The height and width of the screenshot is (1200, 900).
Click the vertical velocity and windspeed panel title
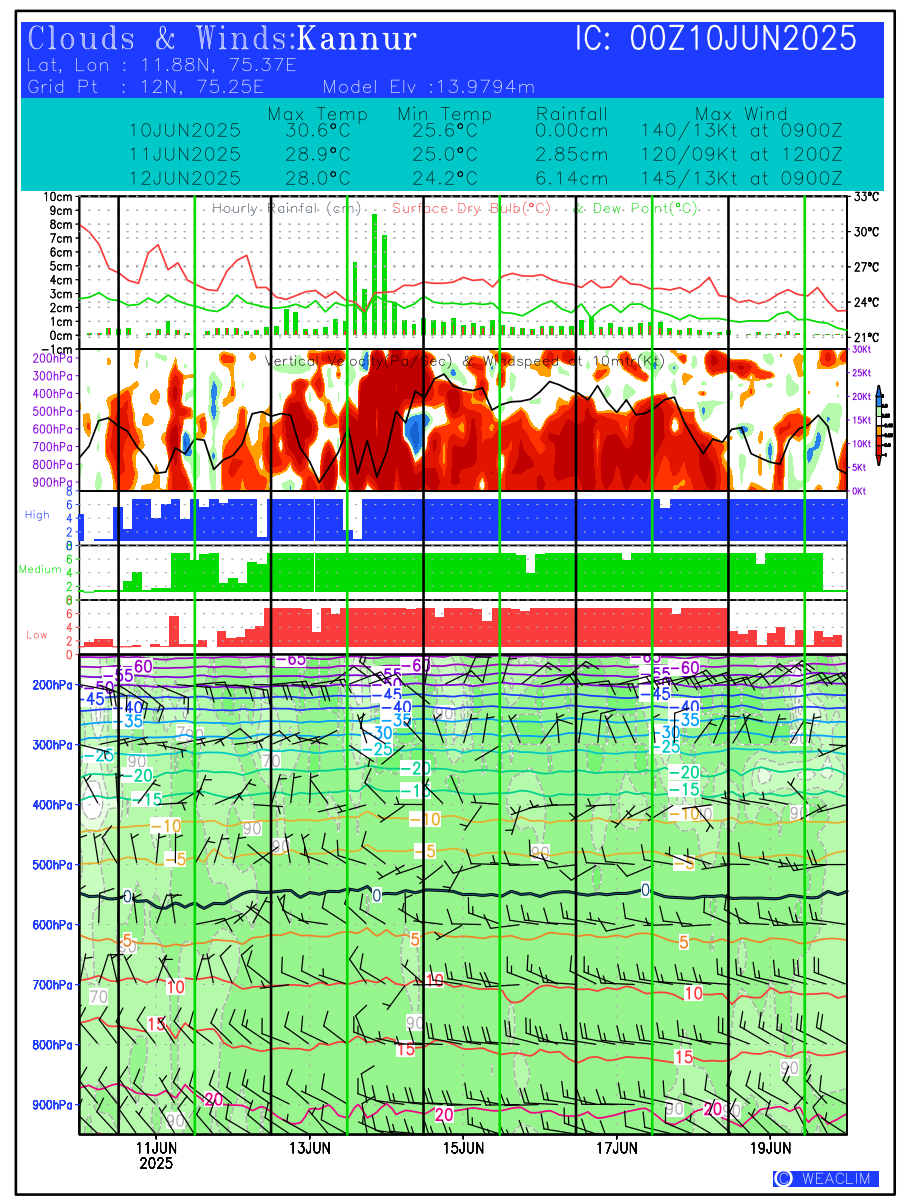465,360
